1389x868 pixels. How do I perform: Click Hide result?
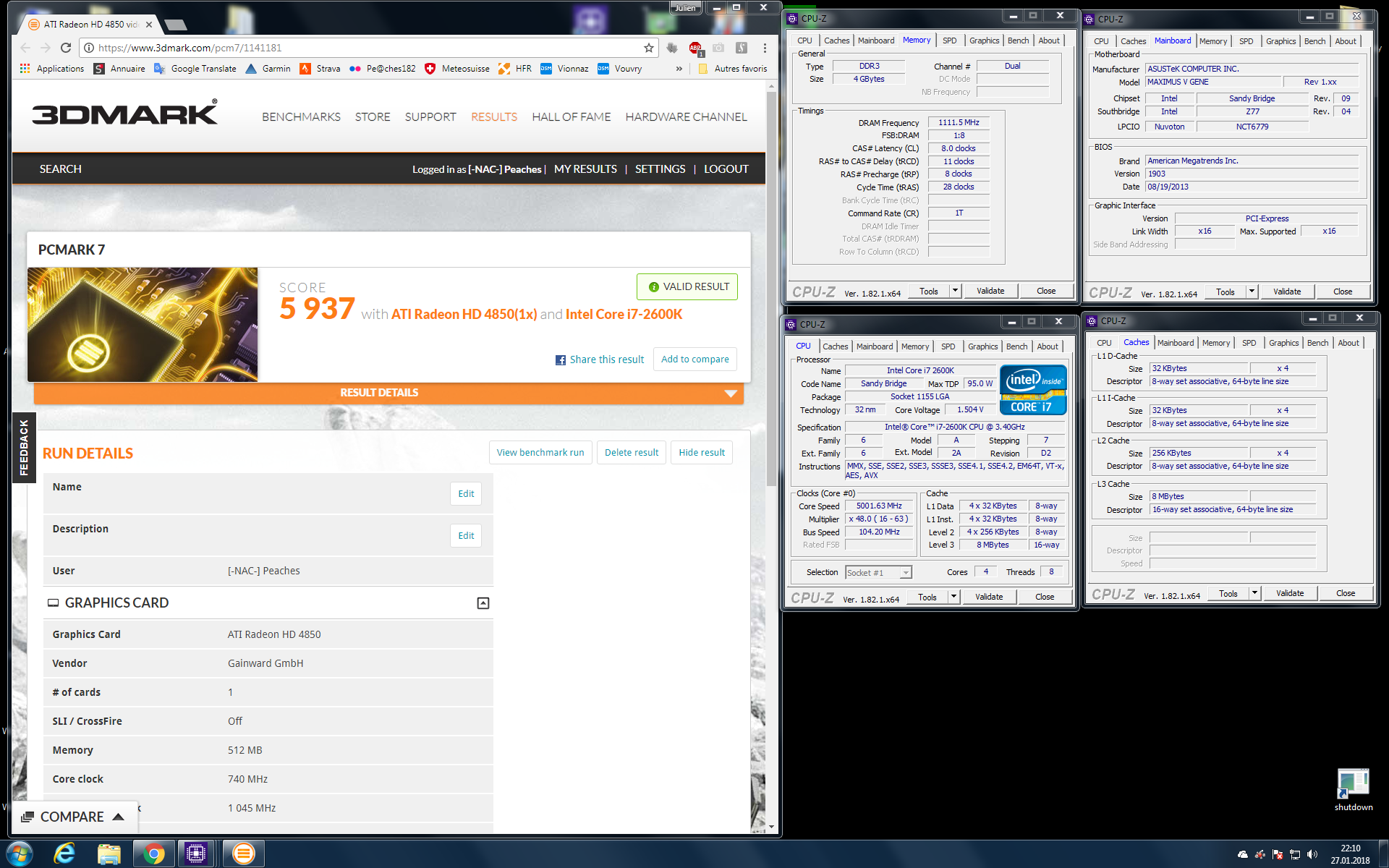[x=702, y=453]
